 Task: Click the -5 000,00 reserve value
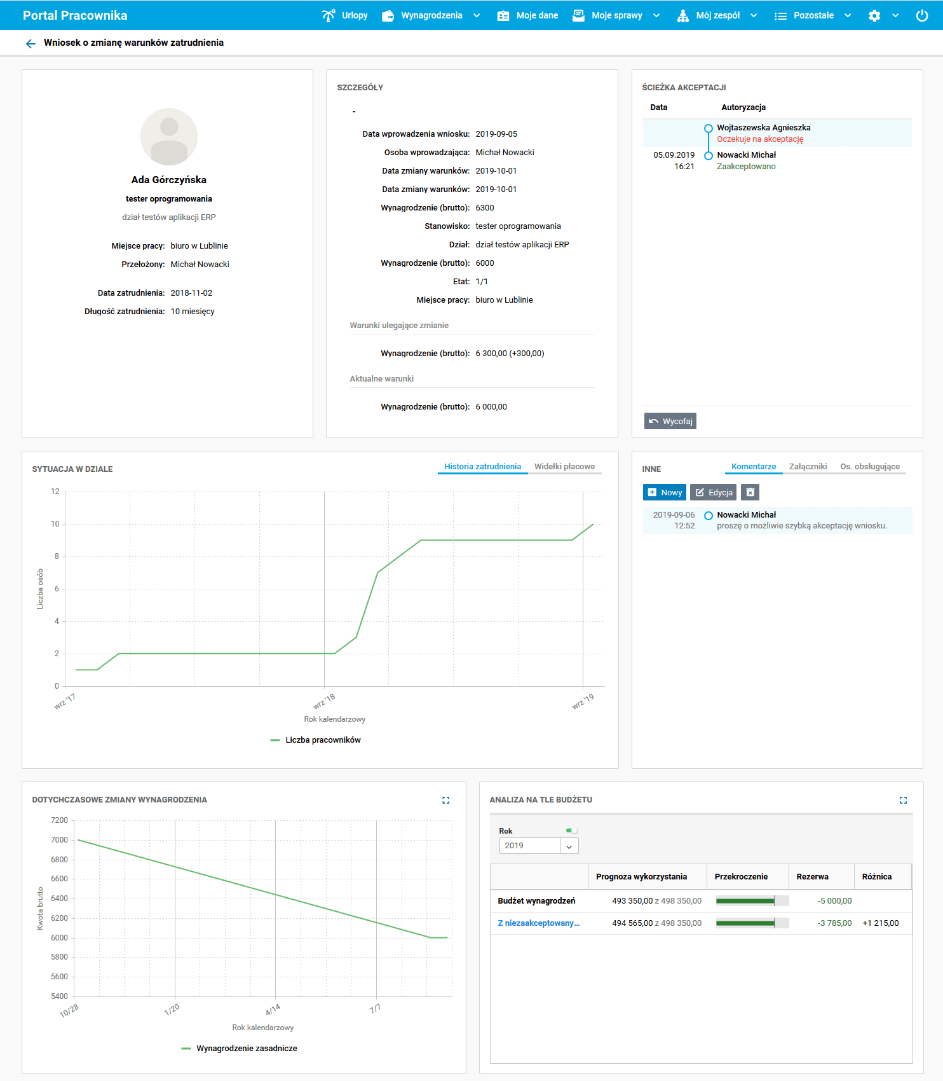[834, 901]
